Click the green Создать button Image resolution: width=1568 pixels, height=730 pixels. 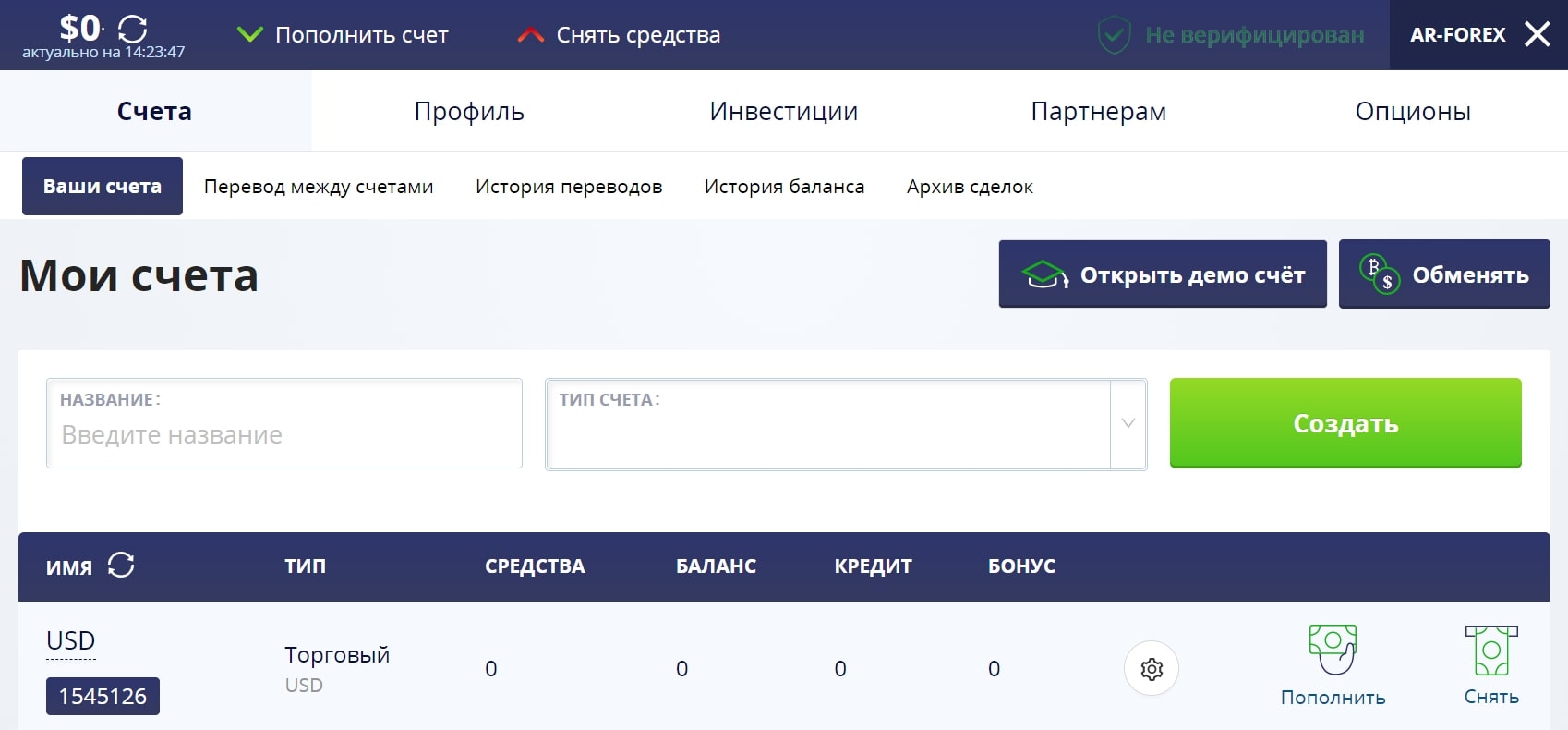tap(1345, 423)
